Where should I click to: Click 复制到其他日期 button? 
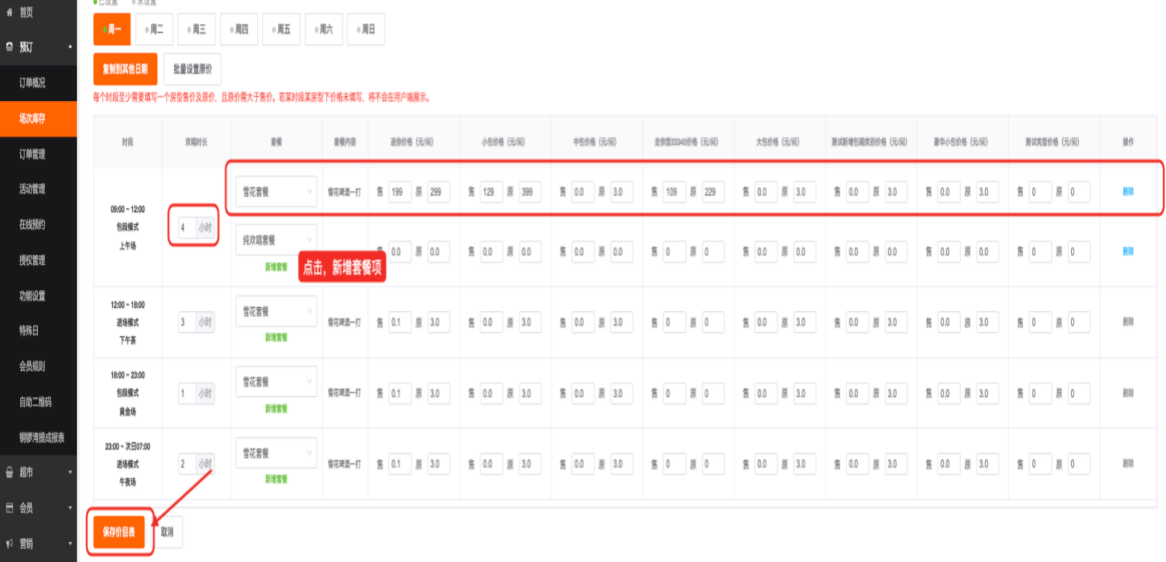[x=125, y=70]
